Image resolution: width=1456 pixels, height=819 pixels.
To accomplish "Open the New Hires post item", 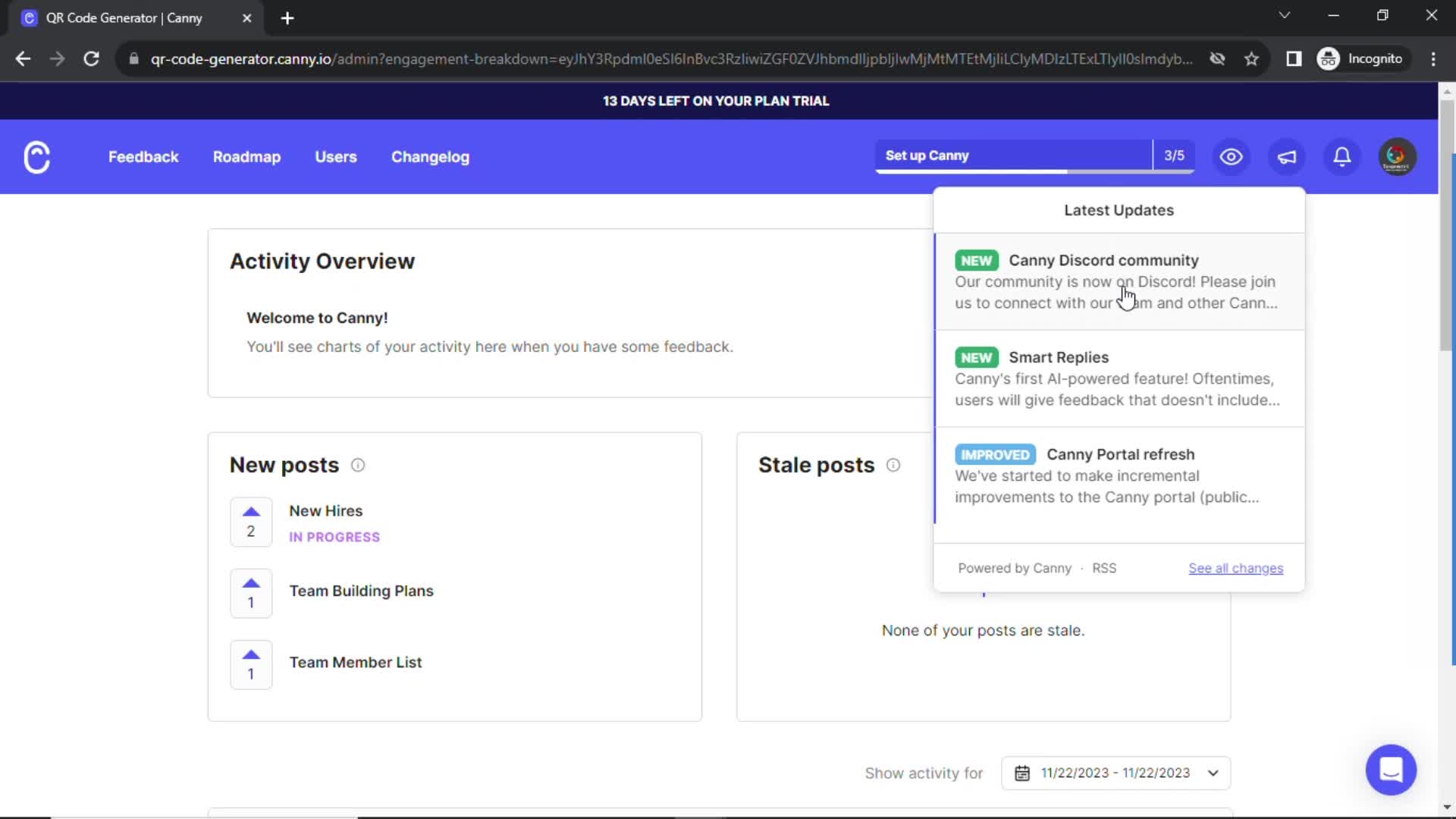I will (x=326, y=510).
